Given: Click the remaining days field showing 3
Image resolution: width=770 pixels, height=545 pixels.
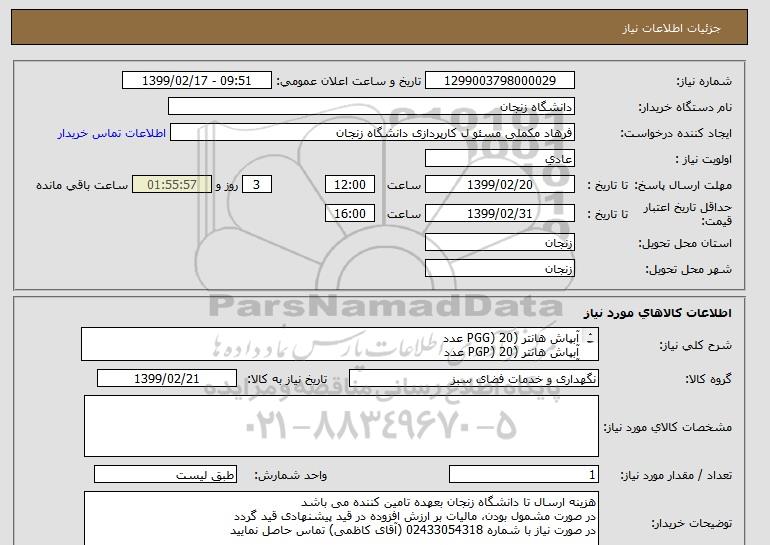Looking at the screenshot, I should coord(256,185).
